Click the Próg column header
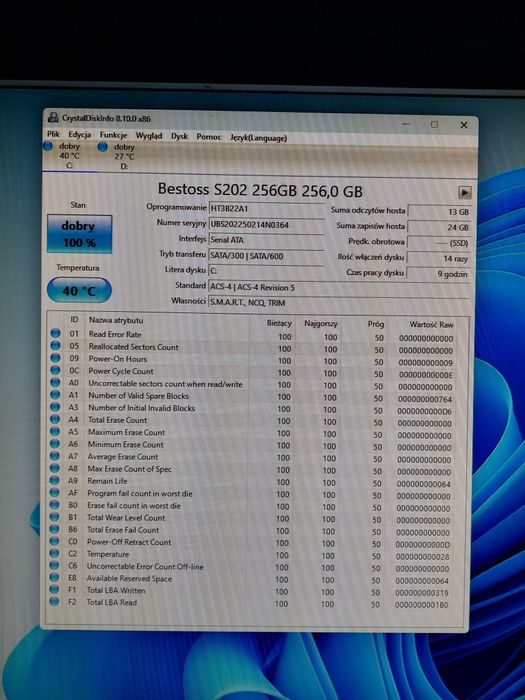Image resolution: width=525 pixels, height=700 pixels. pyautogui.click(x=376, y=324)
